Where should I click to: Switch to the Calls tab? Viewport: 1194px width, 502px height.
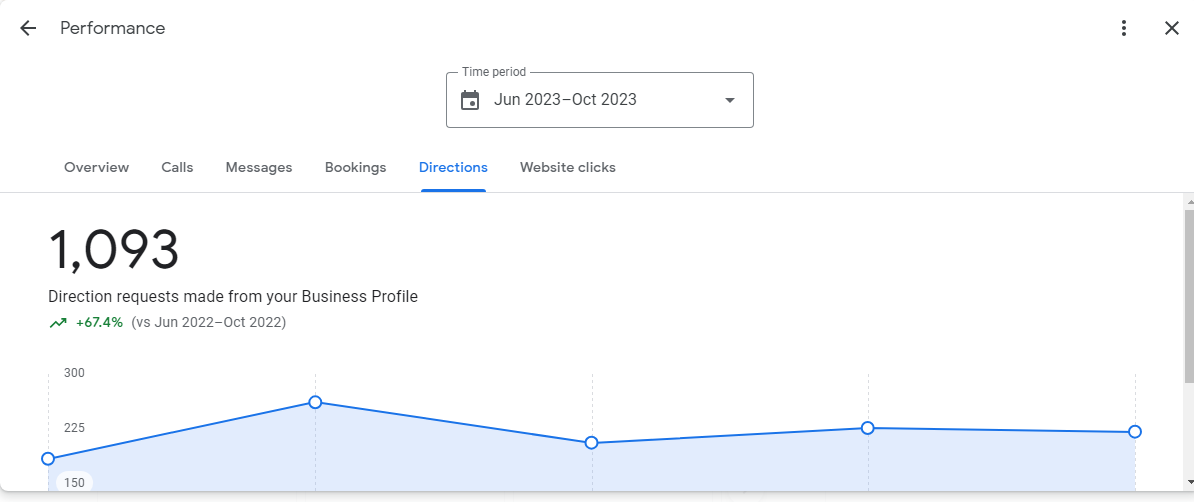177,168
